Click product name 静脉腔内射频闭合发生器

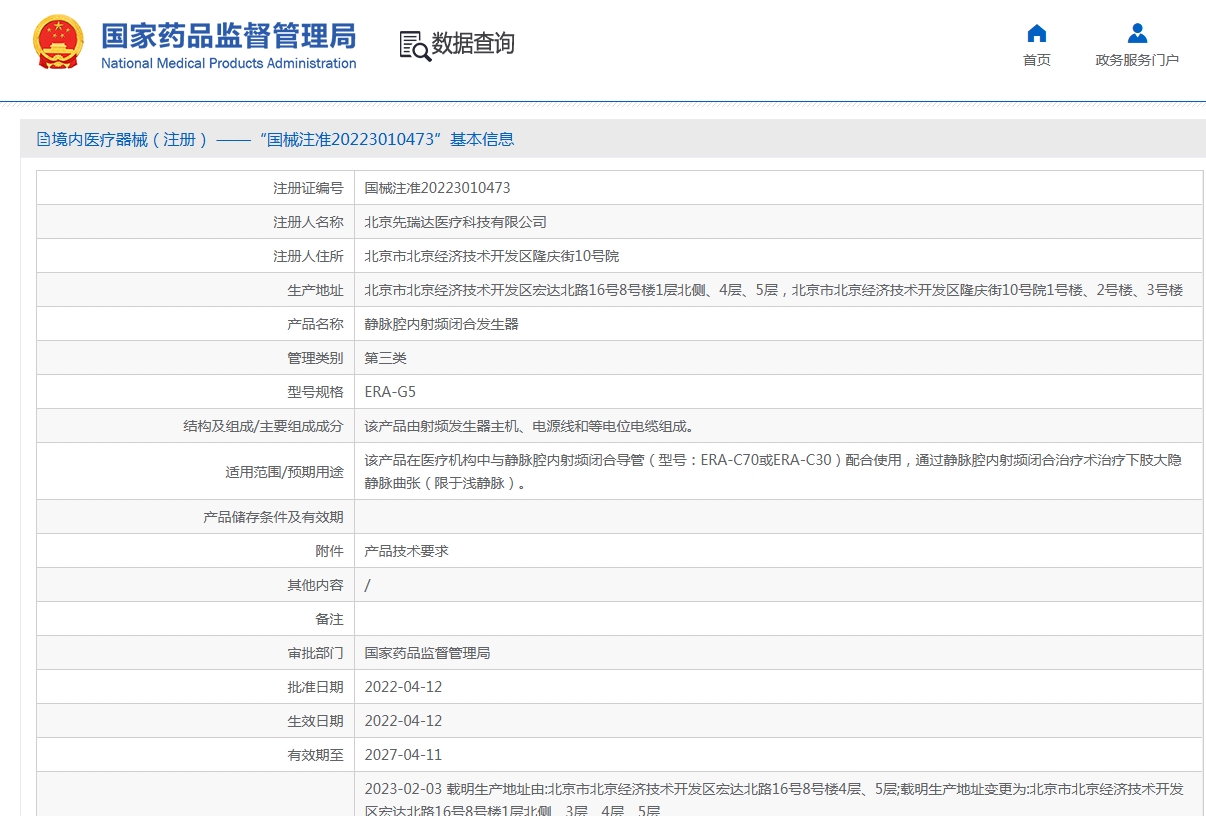click(441, 324)
